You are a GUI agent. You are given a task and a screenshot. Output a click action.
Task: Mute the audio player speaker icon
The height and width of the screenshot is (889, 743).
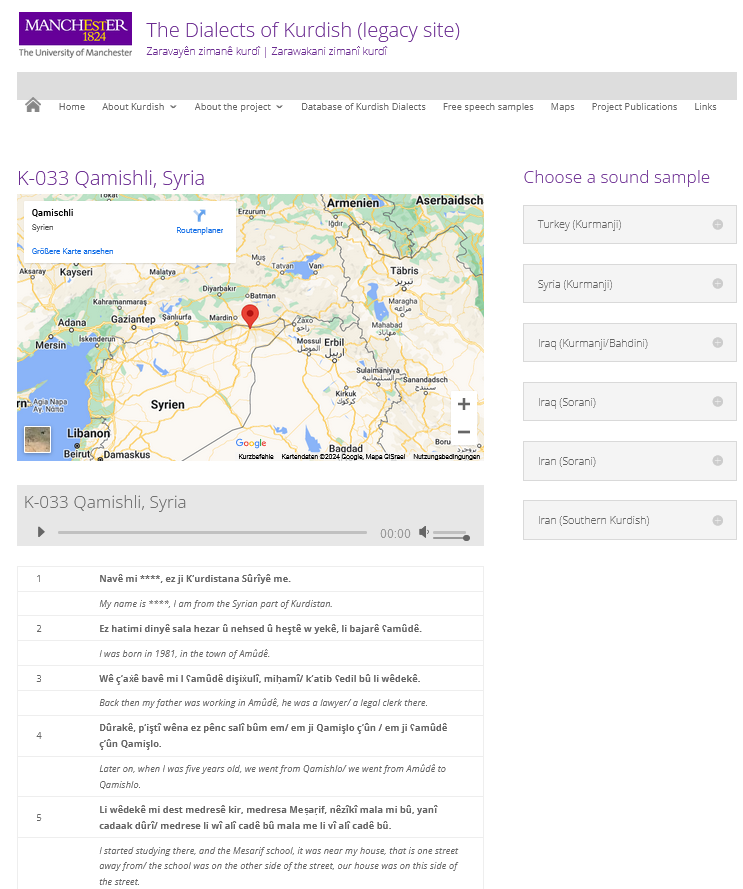pos(424,532)
